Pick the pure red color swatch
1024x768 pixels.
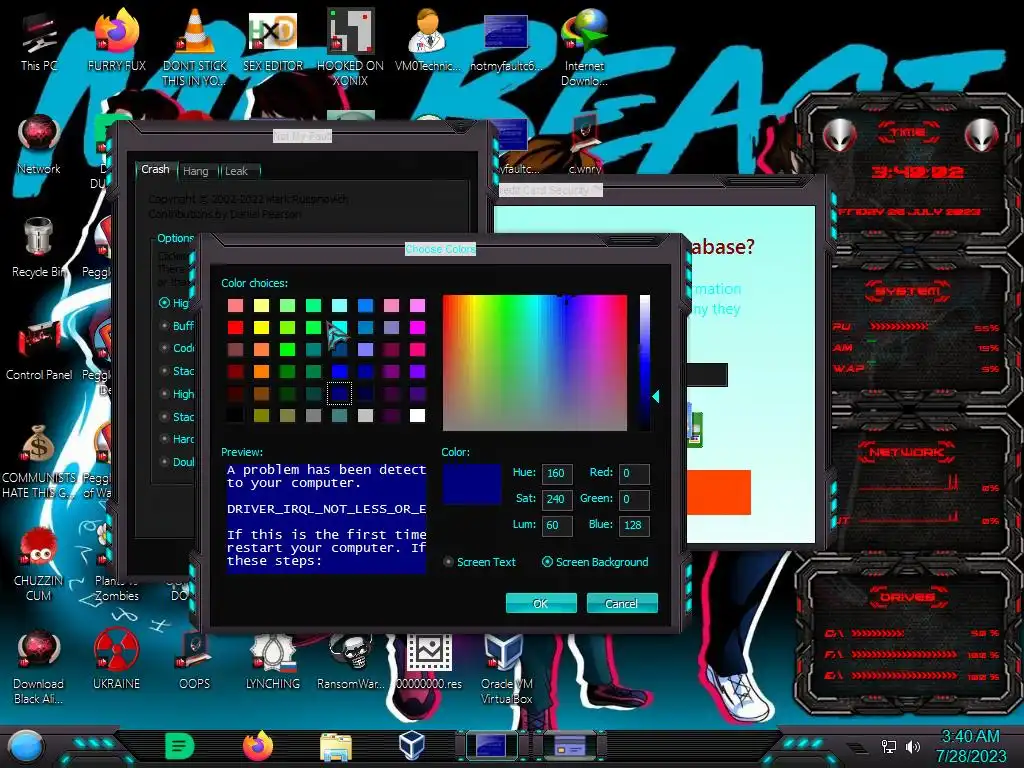click(x=236, y=327)
